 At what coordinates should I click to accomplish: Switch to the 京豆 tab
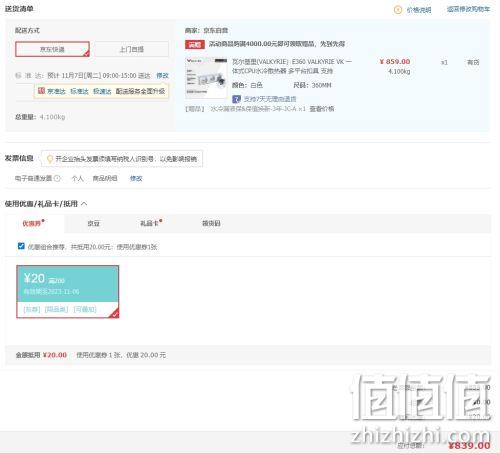coord(93,223)
